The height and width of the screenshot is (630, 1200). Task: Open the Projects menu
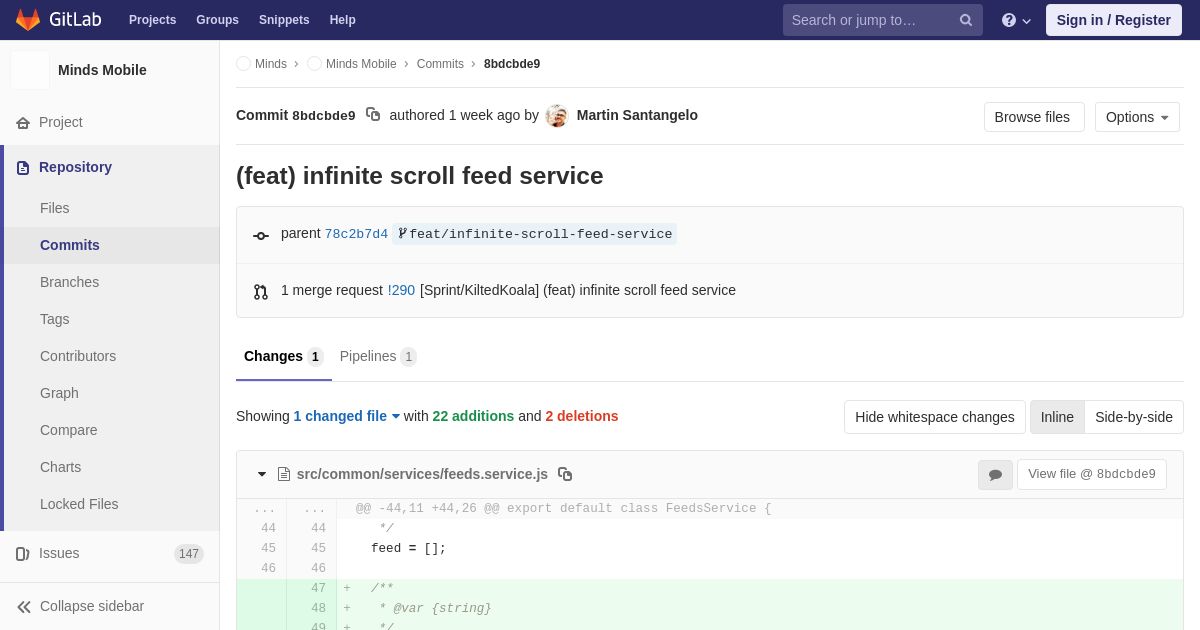point(152,20)
